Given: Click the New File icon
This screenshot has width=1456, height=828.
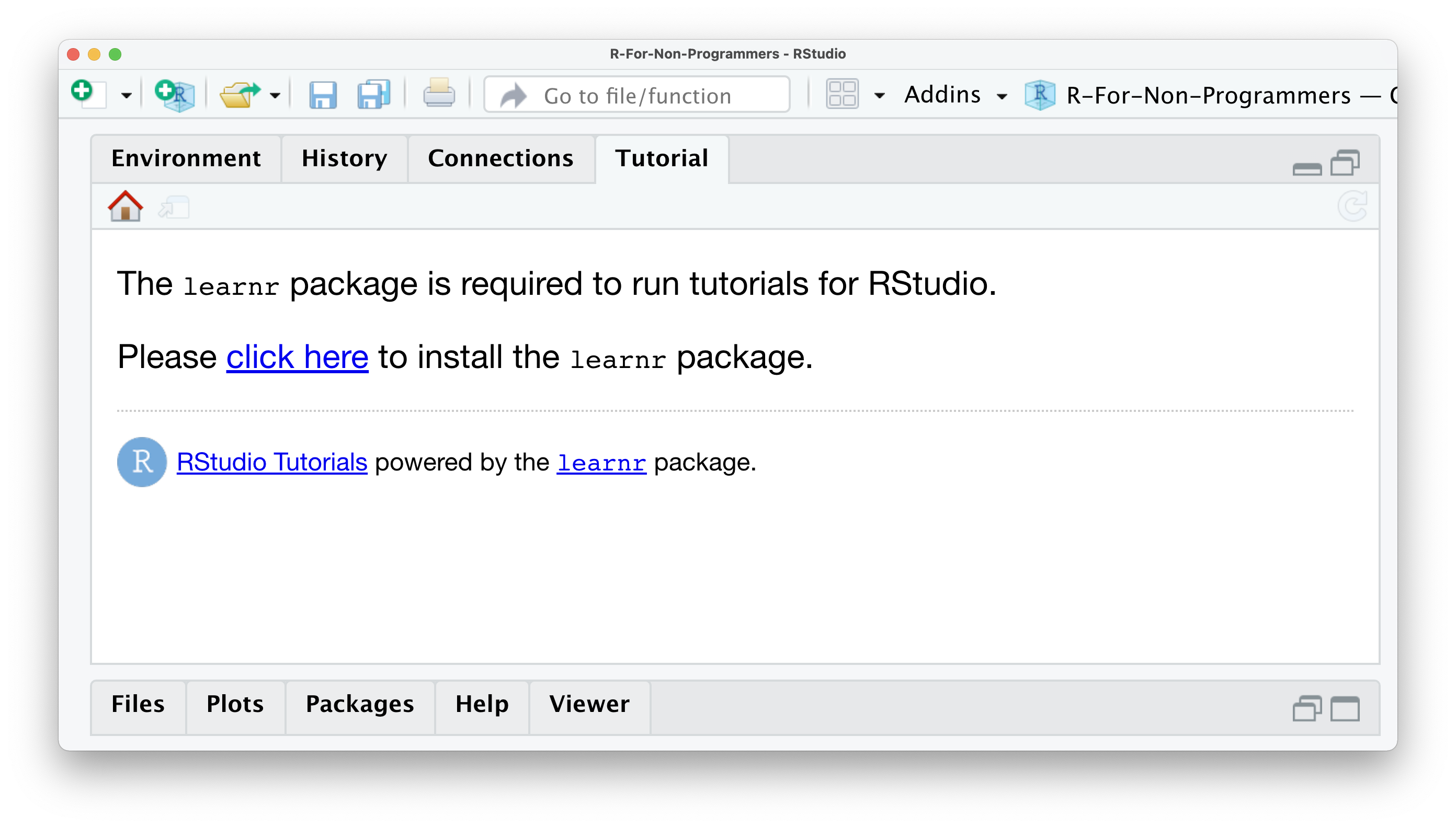Looking at the screenshot, I should tap(89, 94).
